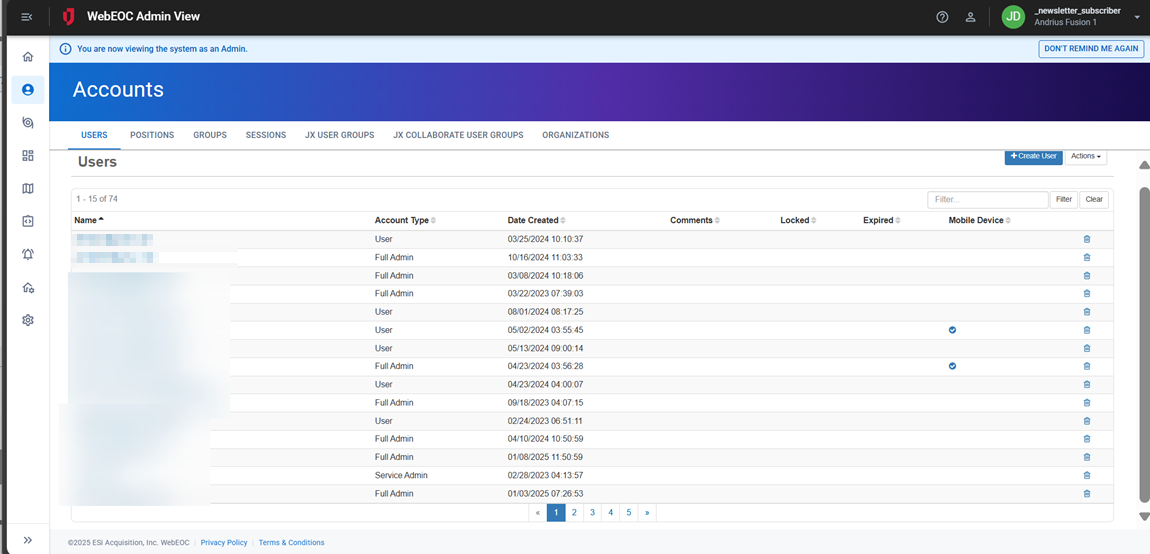Image resolution: width=1150 pixels, height=554 pixels.
Task: Click Don't Remind Me Again button
Action: point(1091,48)
